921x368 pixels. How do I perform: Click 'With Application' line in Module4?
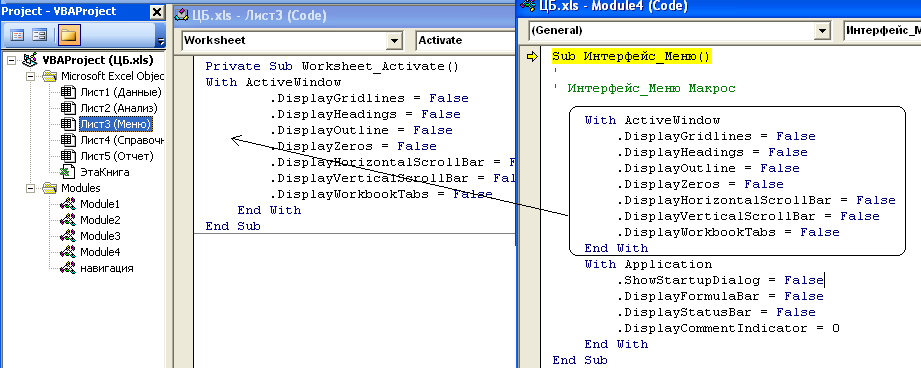(648, 264)
